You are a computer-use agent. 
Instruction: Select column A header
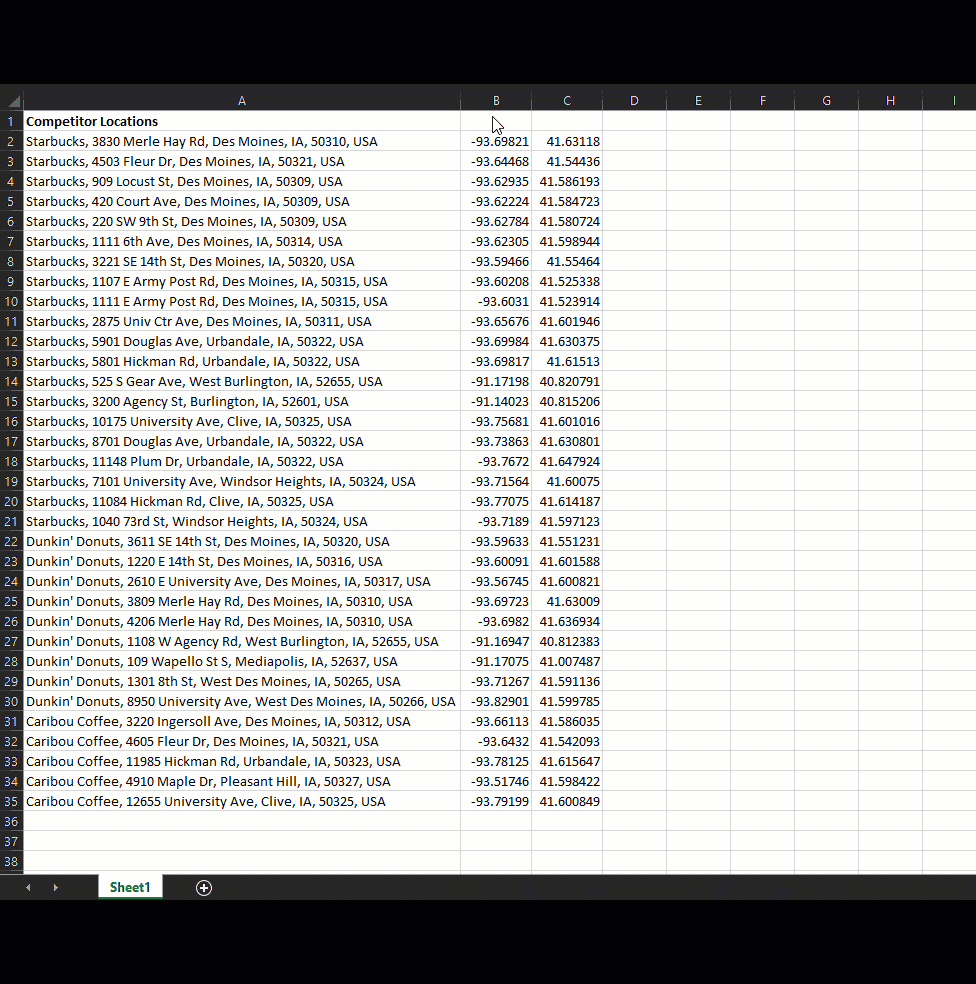(x=242, y=100)
